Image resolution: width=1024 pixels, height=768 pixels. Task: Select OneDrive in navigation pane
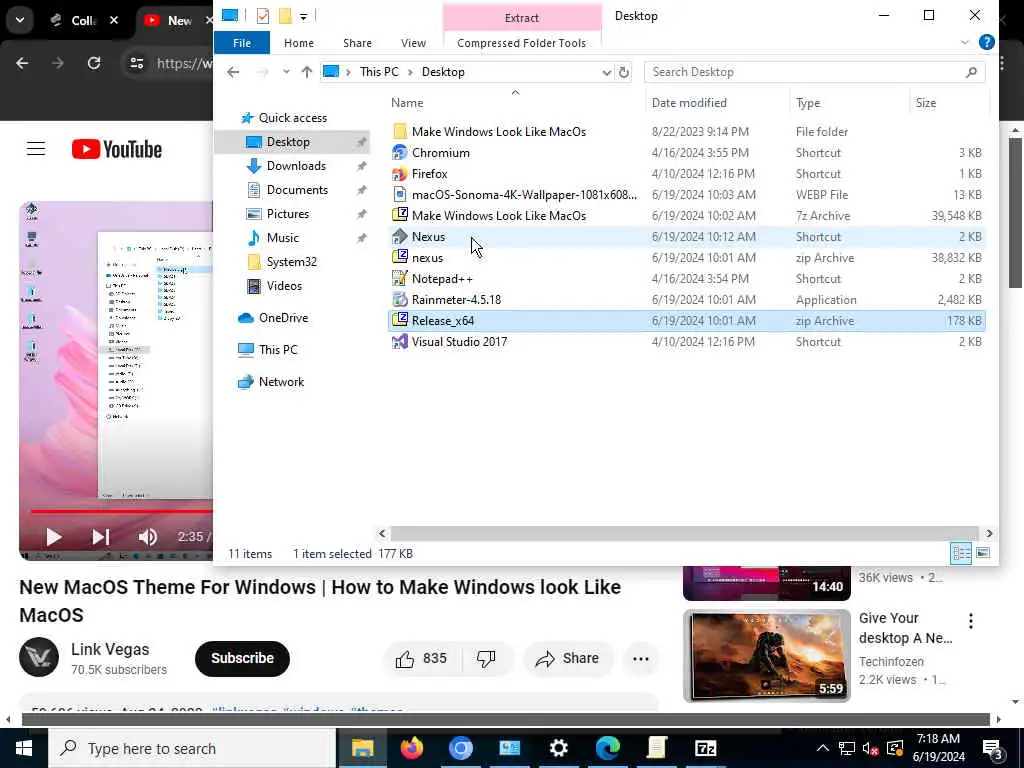pos(283,317)
